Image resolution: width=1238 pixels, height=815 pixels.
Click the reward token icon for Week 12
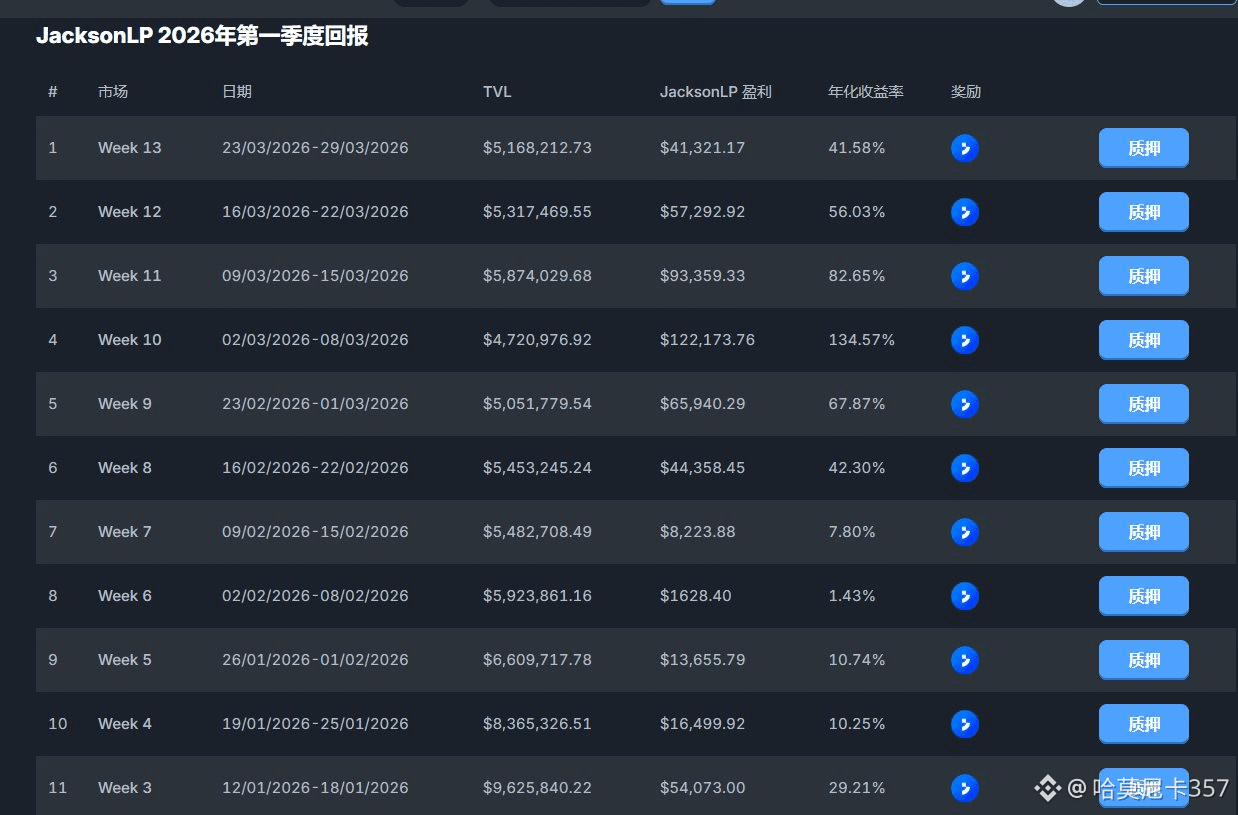[x=965, y=212]
